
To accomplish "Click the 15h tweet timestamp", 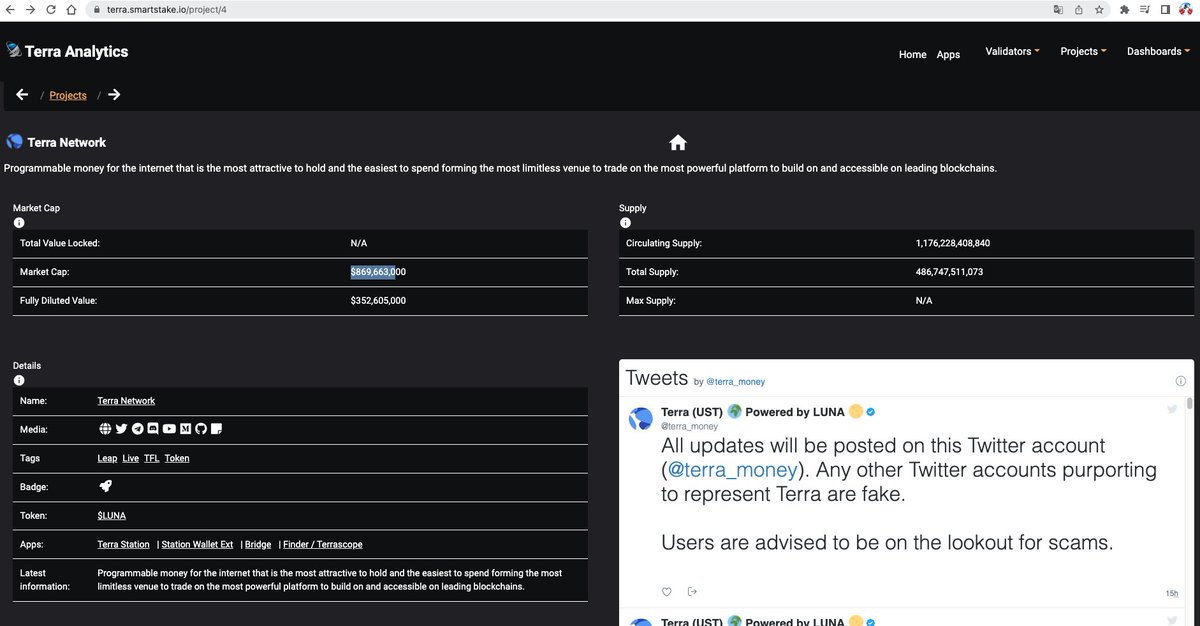I will click(x=1172, y=593).
